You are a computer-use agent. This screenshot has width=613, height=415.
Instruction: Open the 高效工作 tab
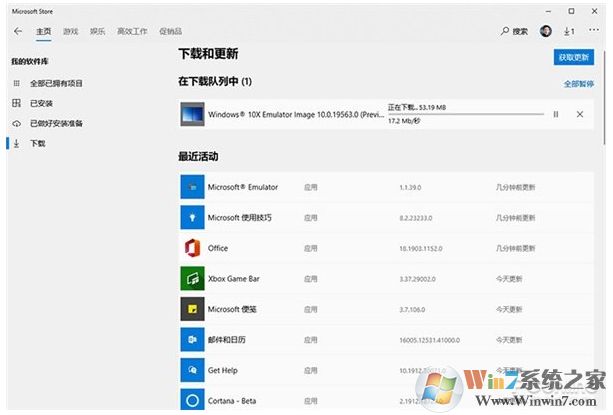132,31
